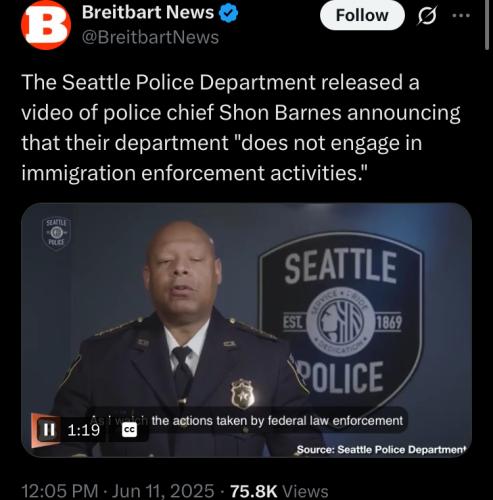The width and height of the screenshot is (493, 500).
Task: Open the Breitbart News profile avatar
Action: tap(46, 25)
